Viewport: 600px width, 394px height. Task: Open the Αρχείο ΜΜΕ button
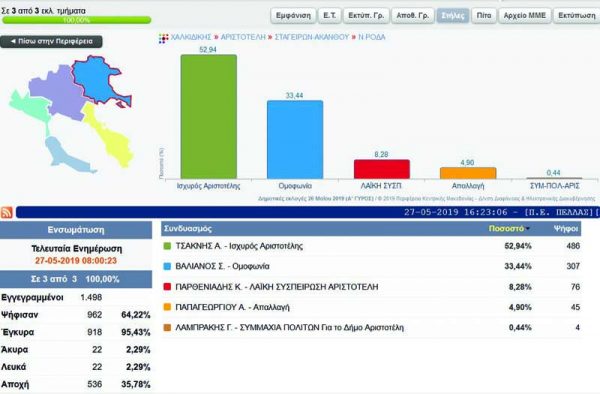[x=525, y=16]
